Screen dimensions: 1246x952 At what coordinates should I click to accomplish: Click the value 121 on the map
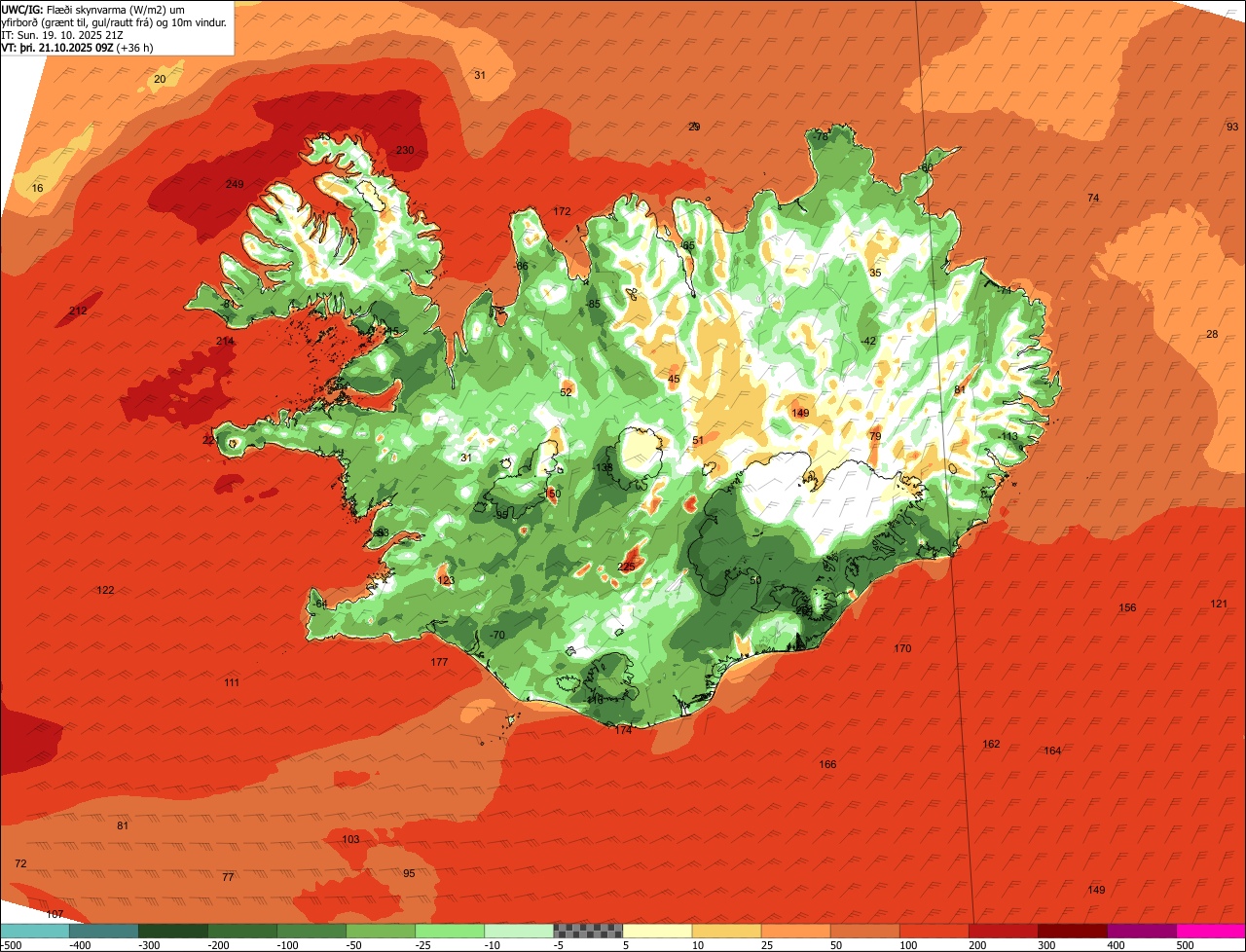[x=1219, y=604]
